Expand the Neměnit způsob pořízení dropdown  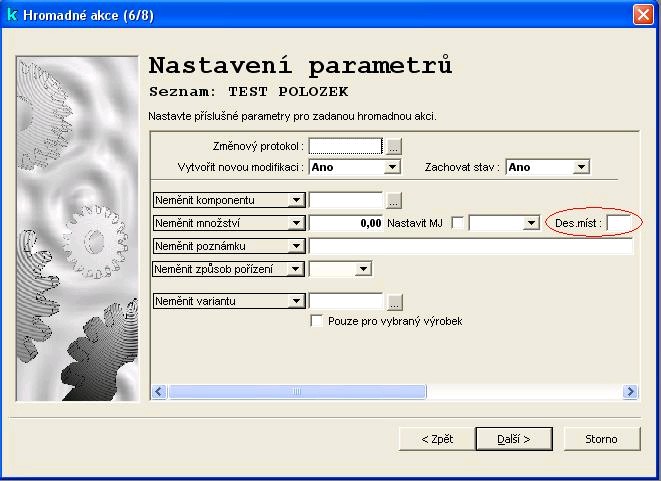296,269
